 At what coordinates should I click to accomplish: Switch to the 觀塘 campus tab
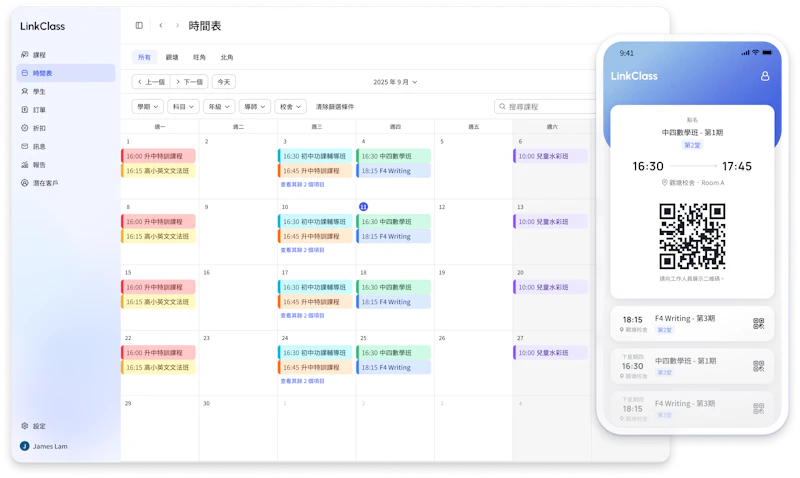[172, 57]
